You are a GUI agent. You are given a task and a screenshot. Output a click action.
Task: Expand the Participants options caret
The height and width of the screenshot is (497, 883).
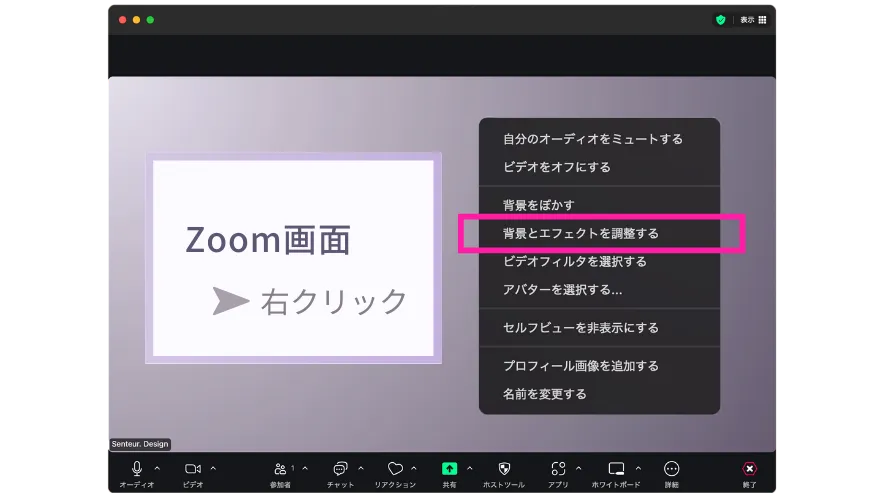(305, 468)
